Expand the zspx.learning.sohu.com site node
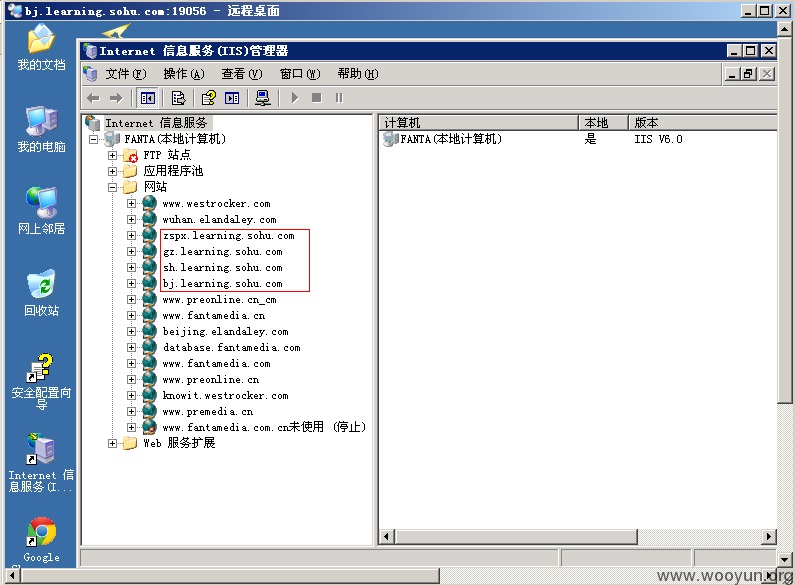 point(131,235)
